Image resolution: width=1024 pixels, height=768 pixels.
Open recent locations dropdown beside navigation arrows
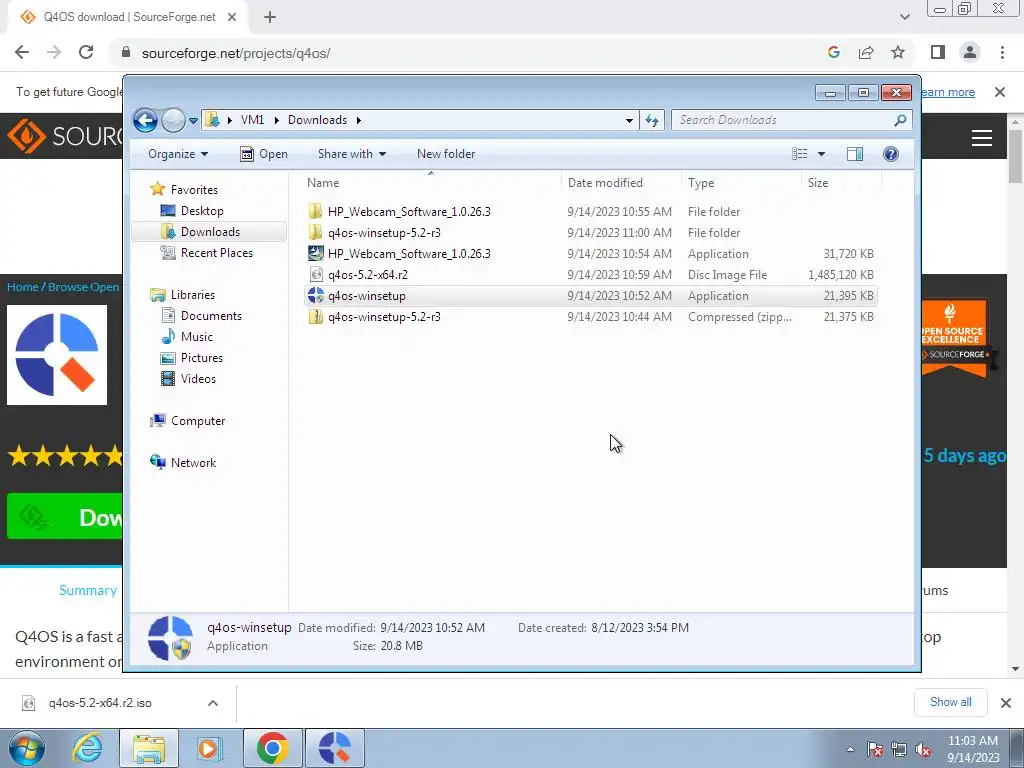tap(193, 121)
